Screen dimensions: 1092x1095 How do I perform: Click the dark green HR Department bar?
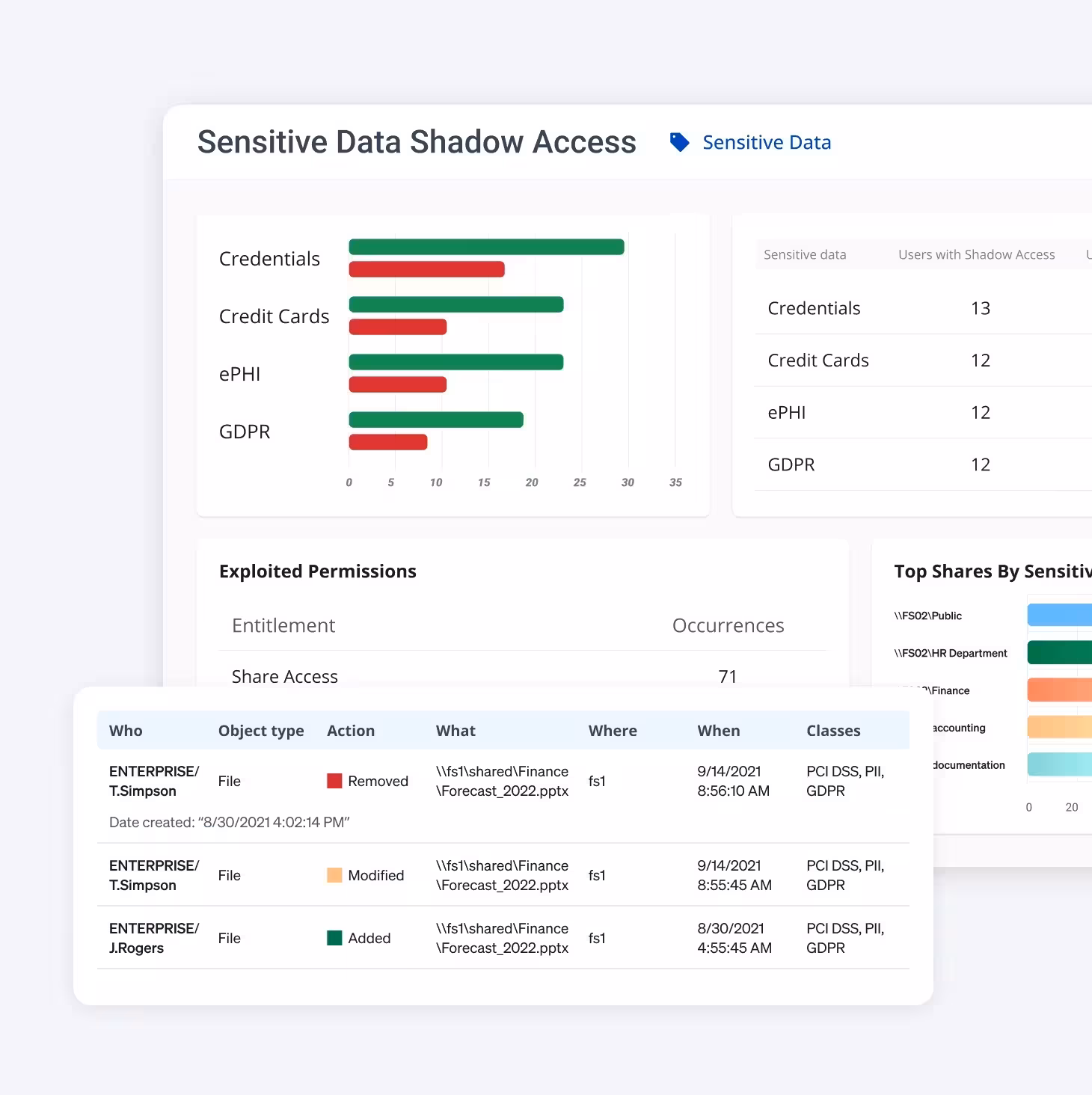point(1059,652)
